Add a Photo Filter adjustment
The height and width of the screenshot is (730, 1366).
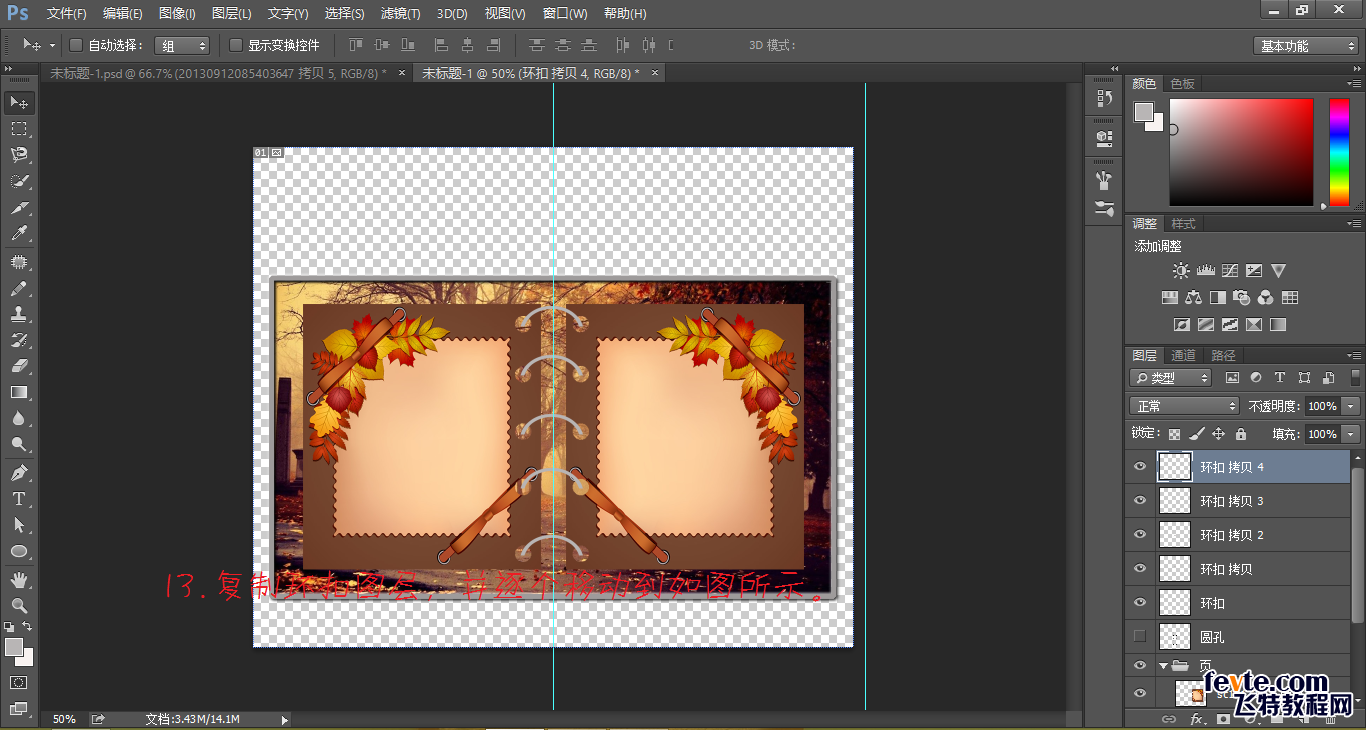[1242, 298]
